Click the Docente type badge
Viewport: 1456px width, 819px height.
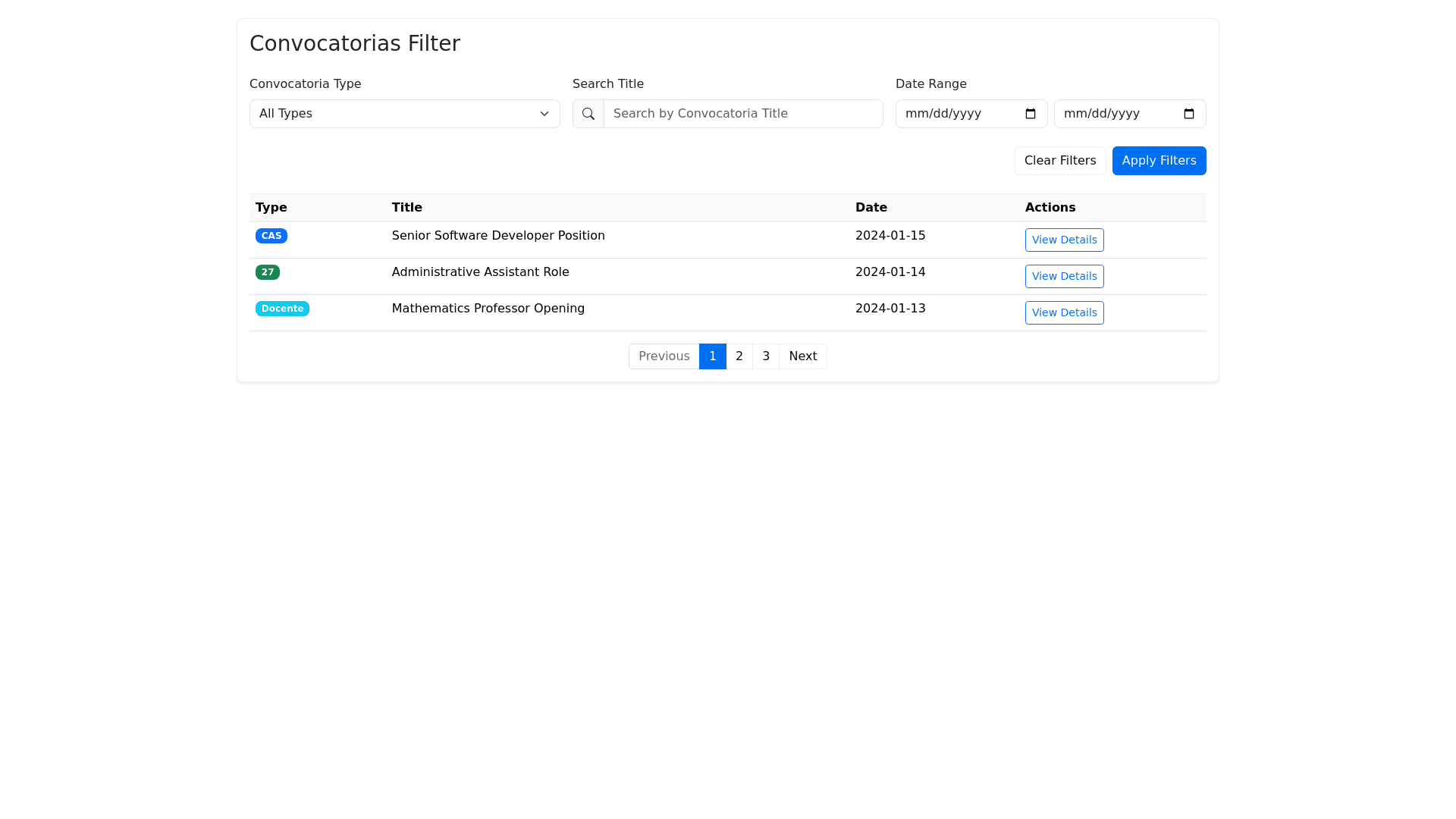282,309
